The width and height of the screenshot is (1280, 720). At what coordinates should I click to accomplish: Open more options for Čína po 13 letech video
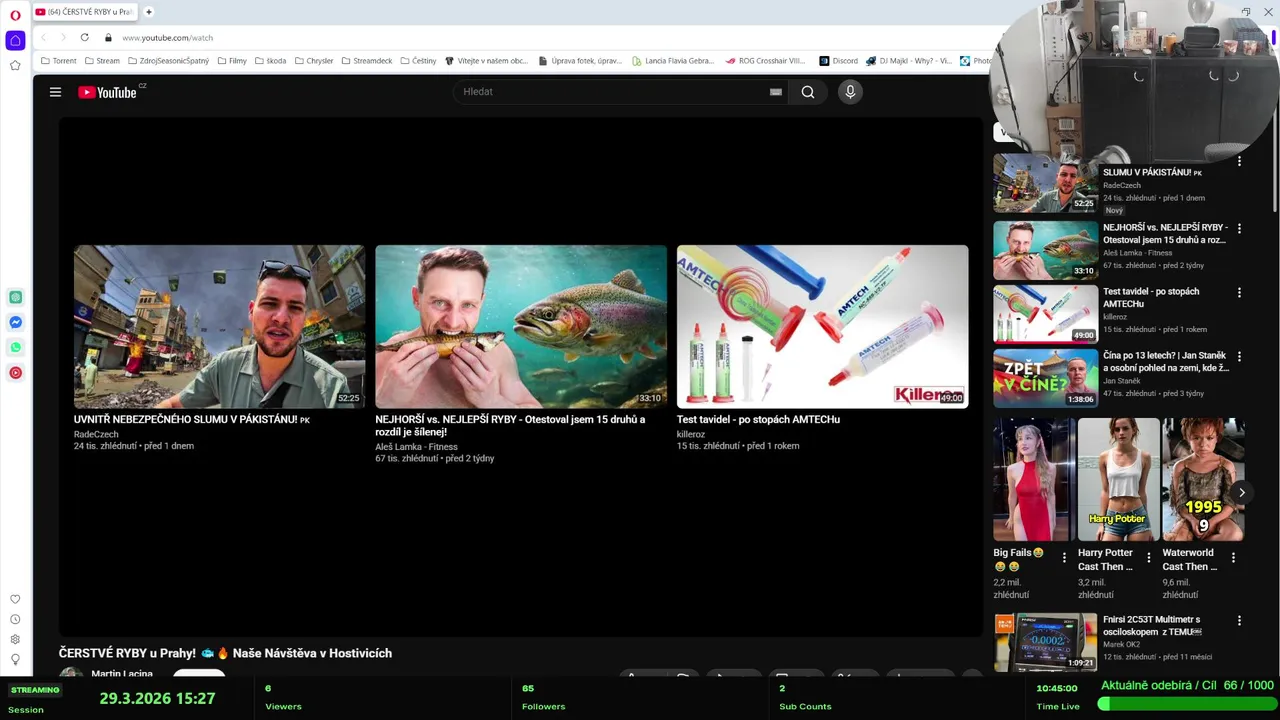pyautogui.click(x=1239, y=356)
